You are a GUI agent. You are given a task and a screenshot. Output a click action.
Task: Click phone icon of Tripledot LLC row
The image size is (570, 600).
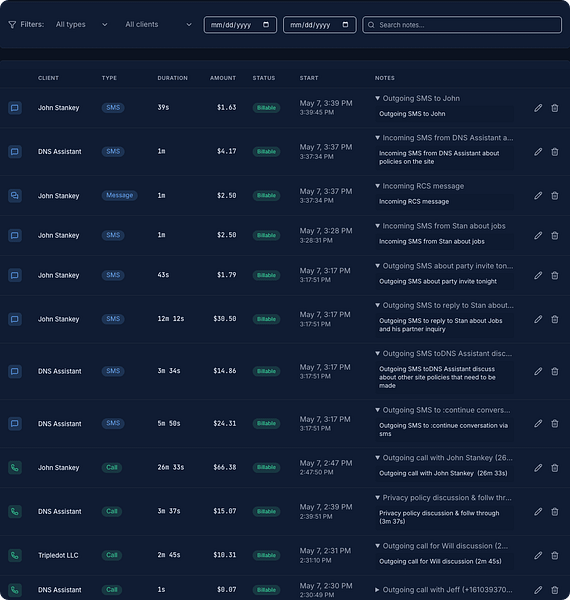pos(15,555)
